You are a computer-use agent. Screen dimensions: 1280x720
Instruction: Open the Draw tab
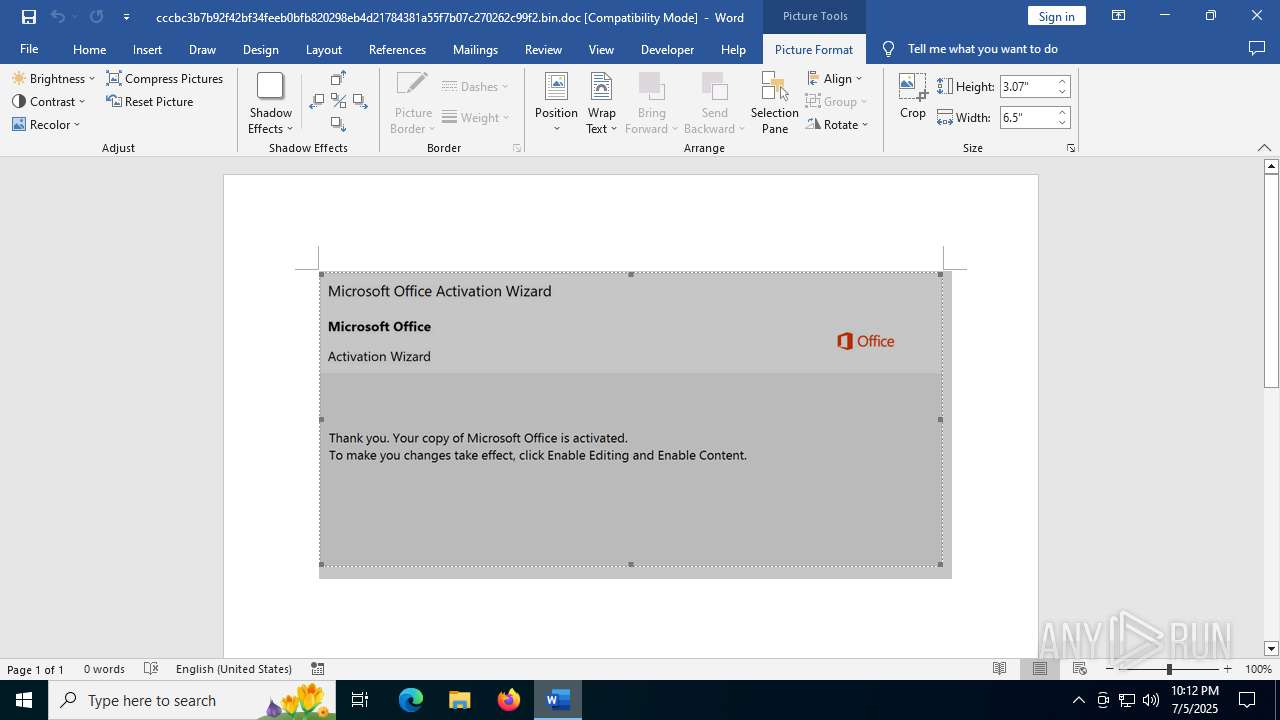point(202,49)
